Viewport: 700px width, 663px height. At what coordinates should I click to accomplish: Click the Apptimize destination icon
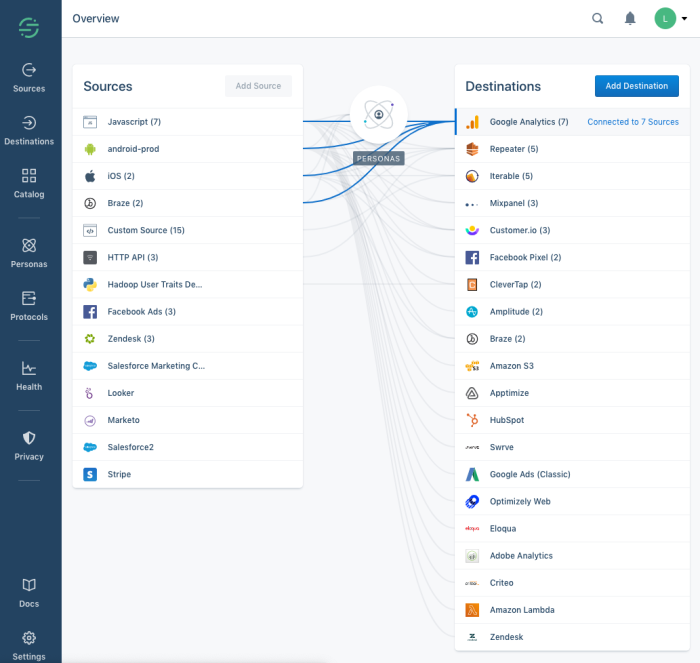click(x=472, y=393)
